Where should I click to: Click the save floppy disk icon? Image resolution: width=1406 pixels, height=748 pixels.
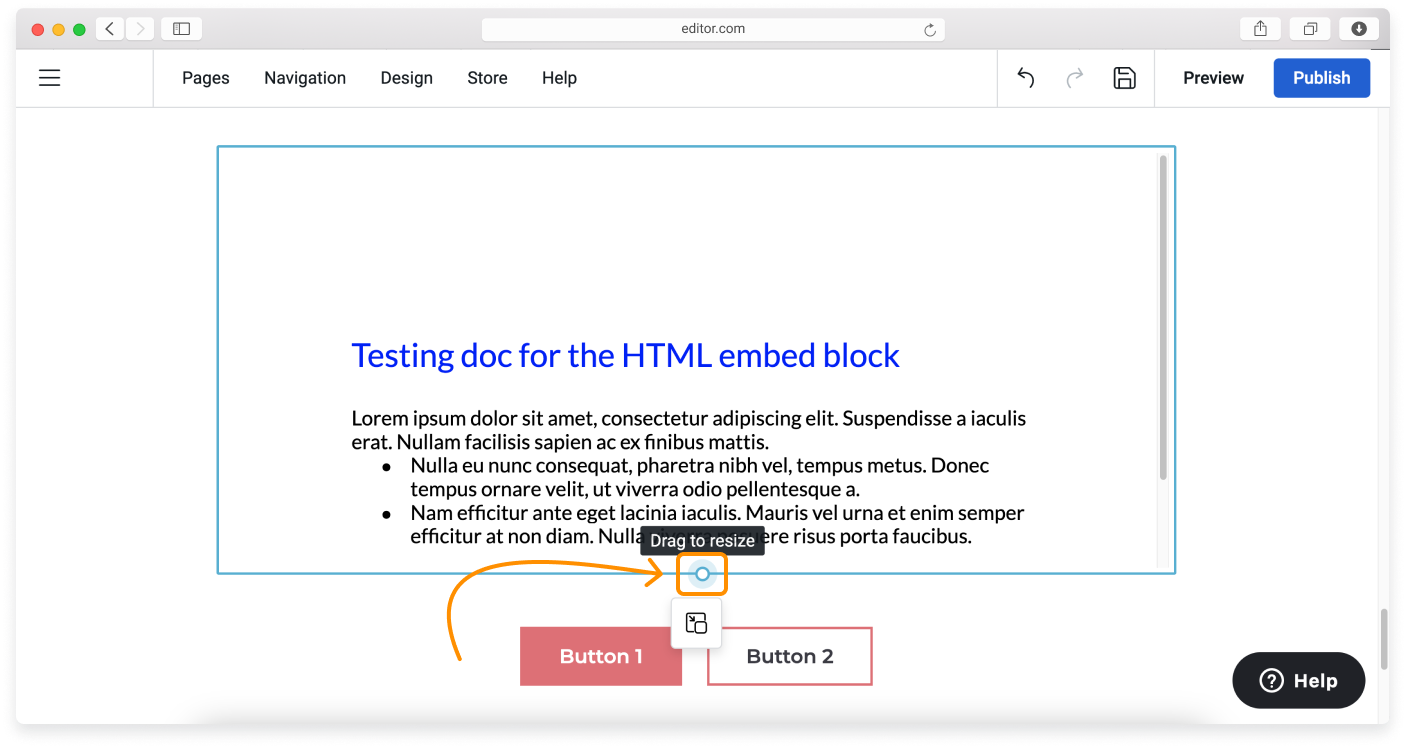[1125, 78]
